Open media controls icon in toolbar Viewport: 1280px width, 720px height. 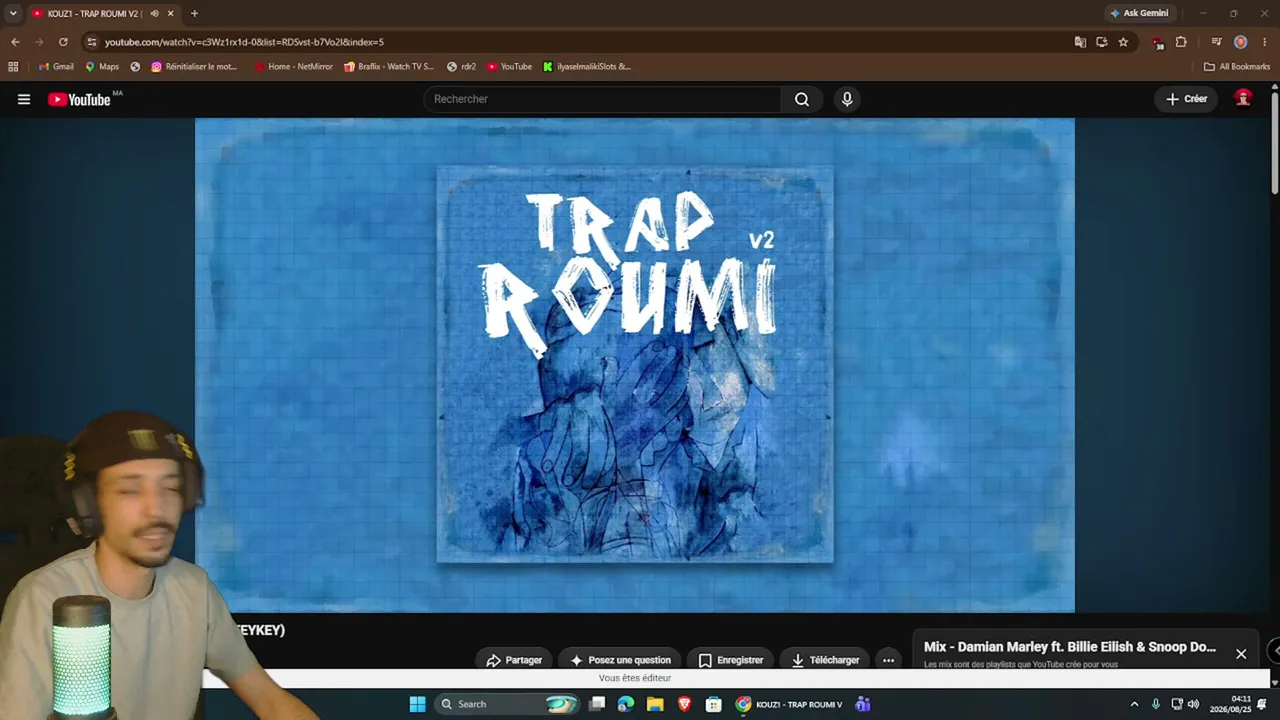click(1216, 42)
